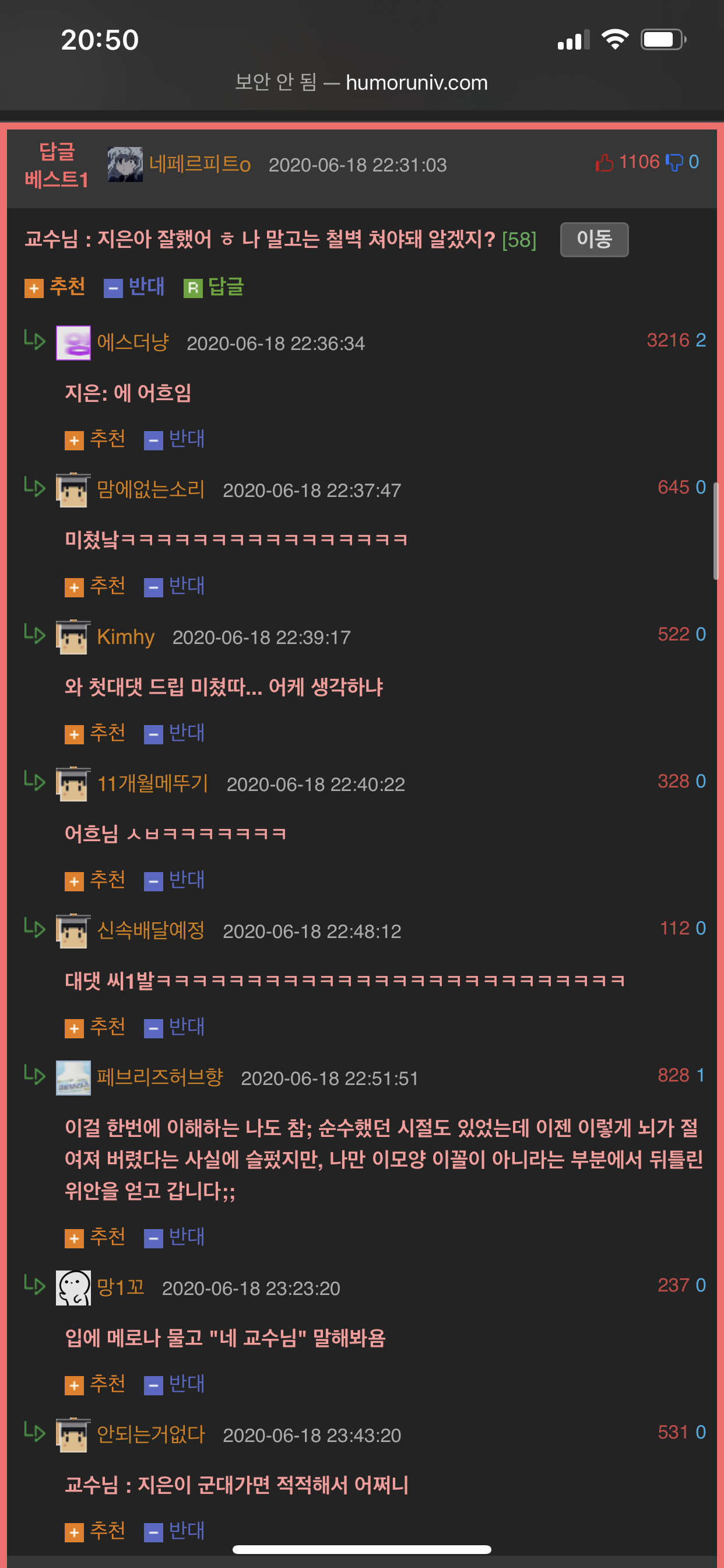Screen dimensions: 724x1568
Task: Click the blue minus 반대 icon under 맘에없는소리's comment
Action: pos(153,587)
